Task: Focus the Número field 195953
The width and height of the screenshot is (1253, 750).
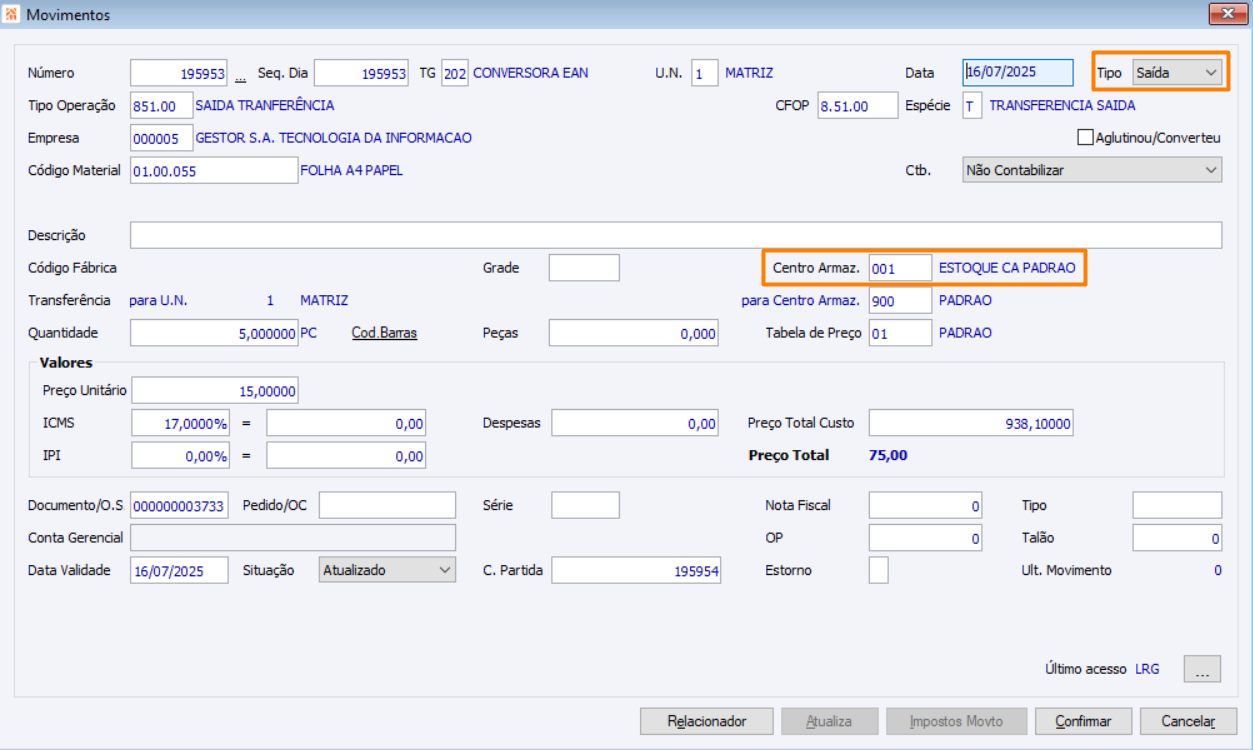Action: click(x=180, y=73)
